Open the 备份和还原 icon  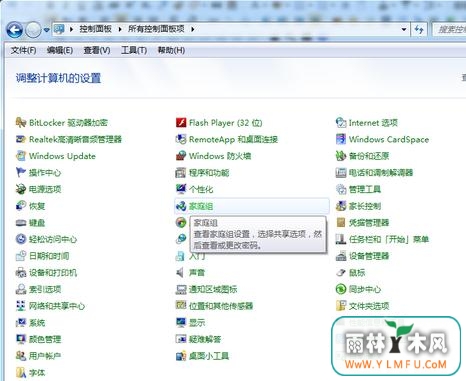pos(341,156)
